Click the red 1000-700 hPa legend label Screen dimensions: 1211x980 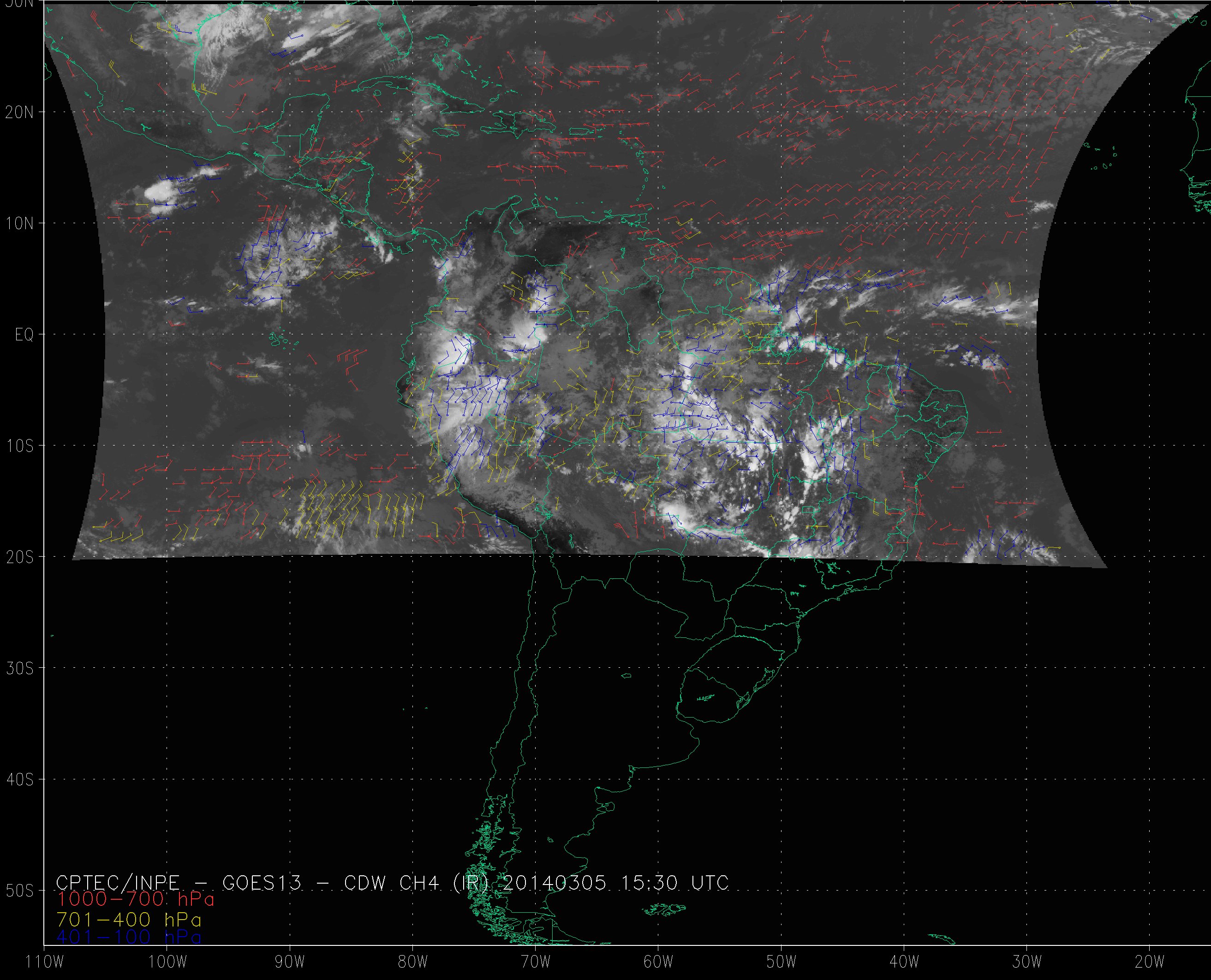(x=136, y=899)
